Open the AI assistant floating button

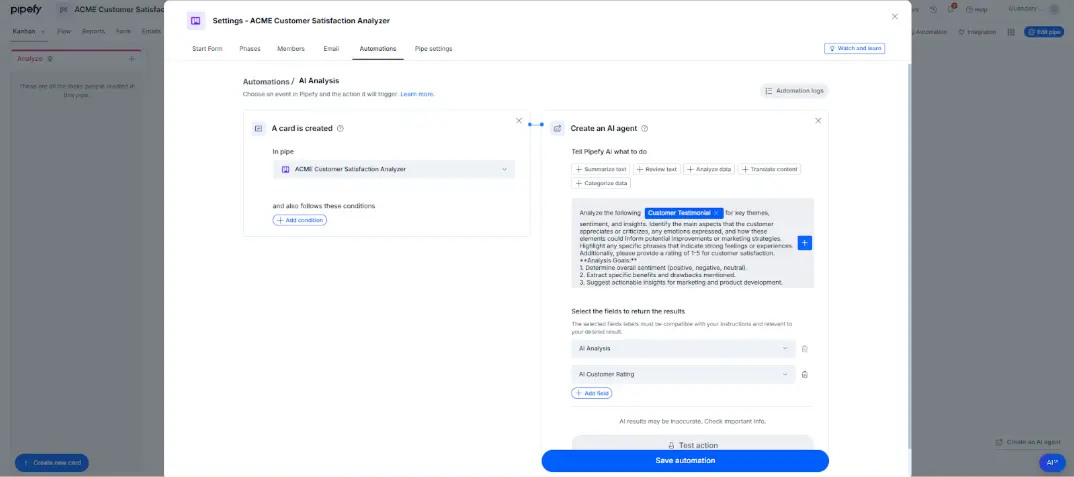coord(1052,463)
